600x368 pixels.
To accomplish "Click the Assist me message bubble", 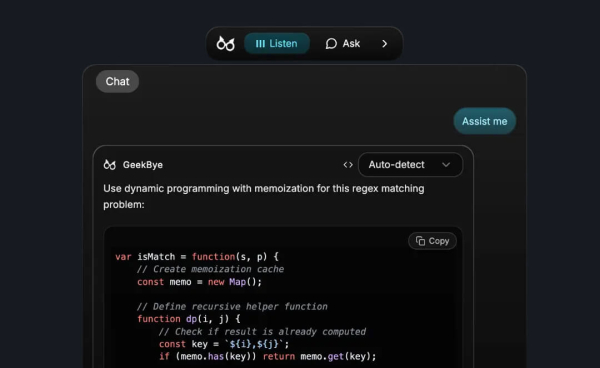I will coord(484,121).
